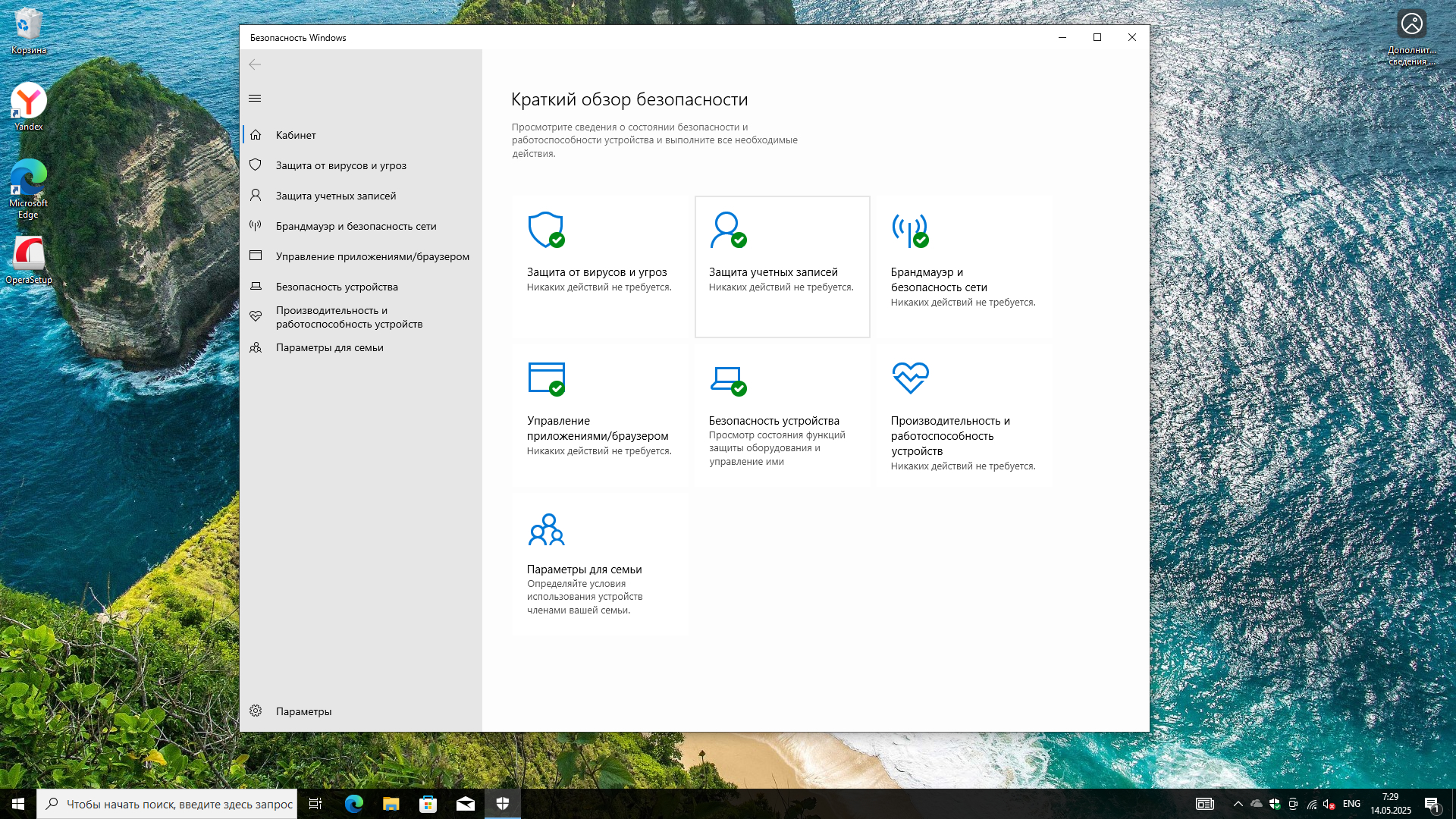
Task: Click Безопасность устройства tile title
Action: tap(773, 421)
